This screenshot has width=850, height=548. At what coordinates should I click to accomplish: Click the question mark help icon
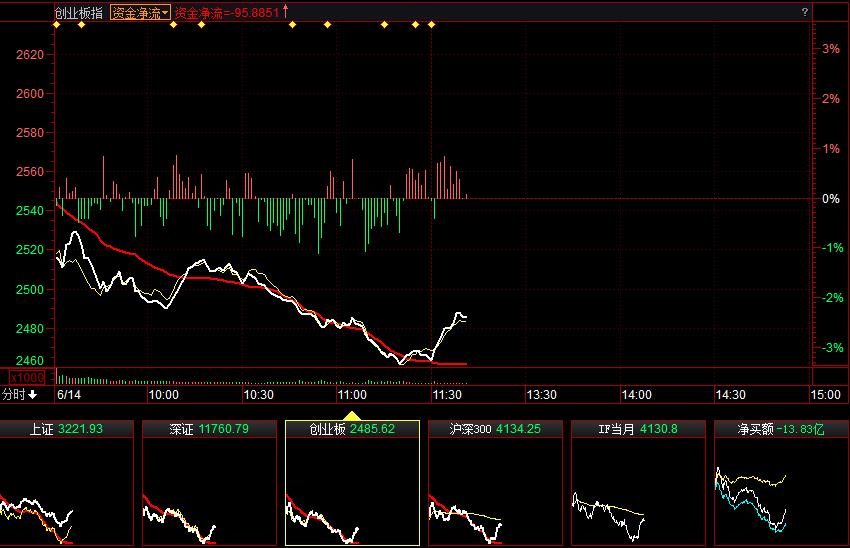pos(804,12)
